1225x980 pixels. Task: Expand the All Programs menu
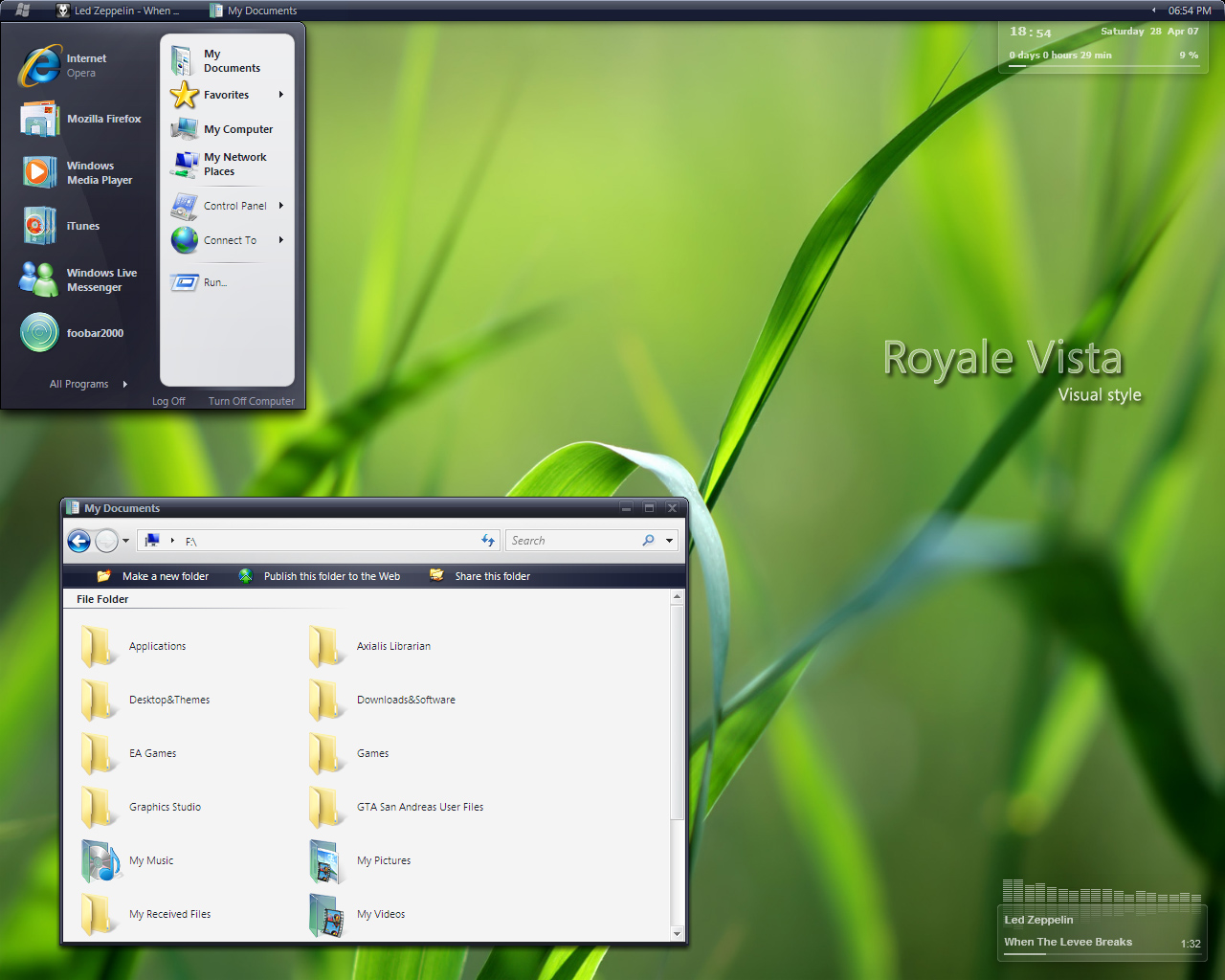click(x=78, y=384)
